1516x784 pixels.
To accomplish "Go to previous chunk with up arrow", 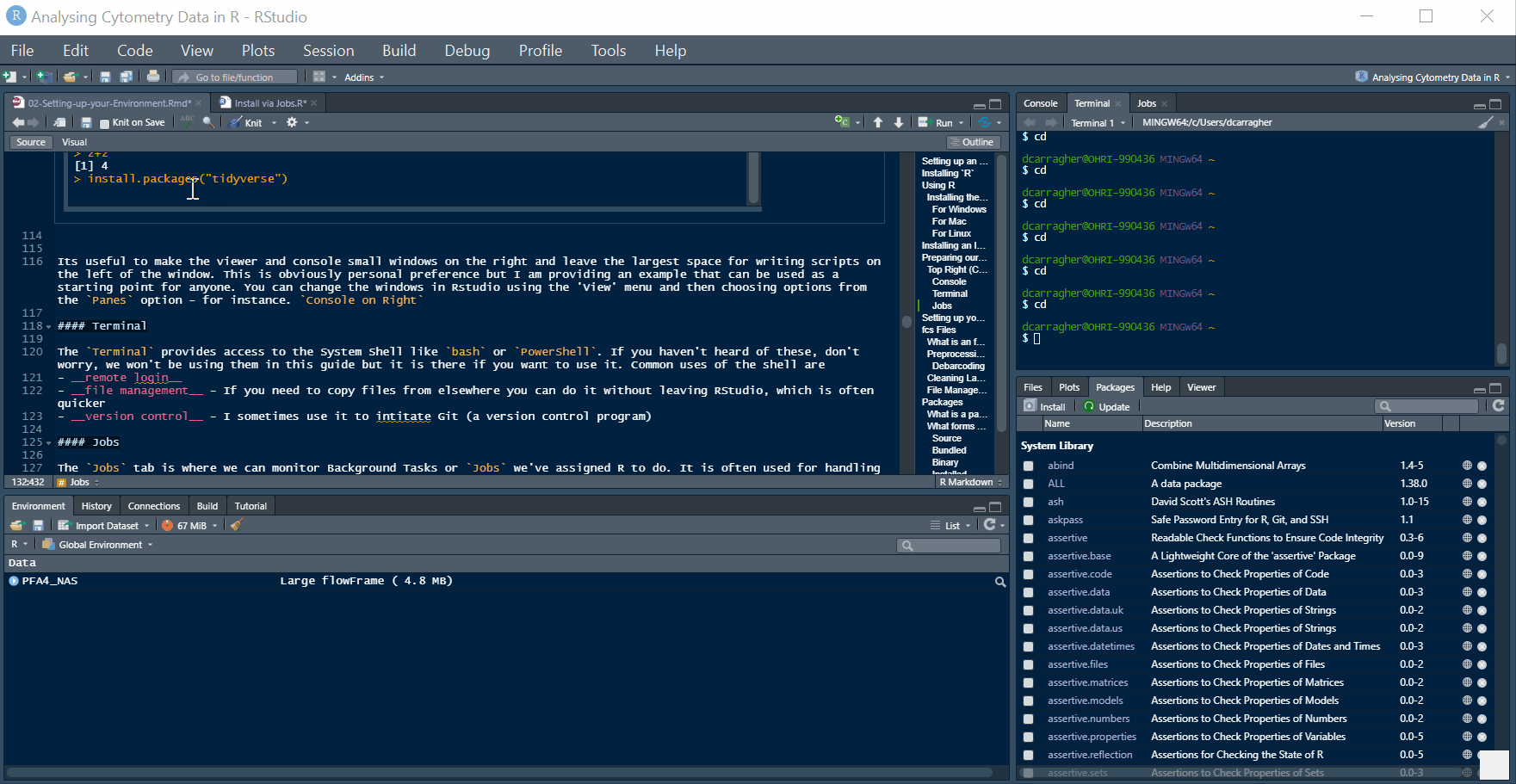I will point(878,122).
